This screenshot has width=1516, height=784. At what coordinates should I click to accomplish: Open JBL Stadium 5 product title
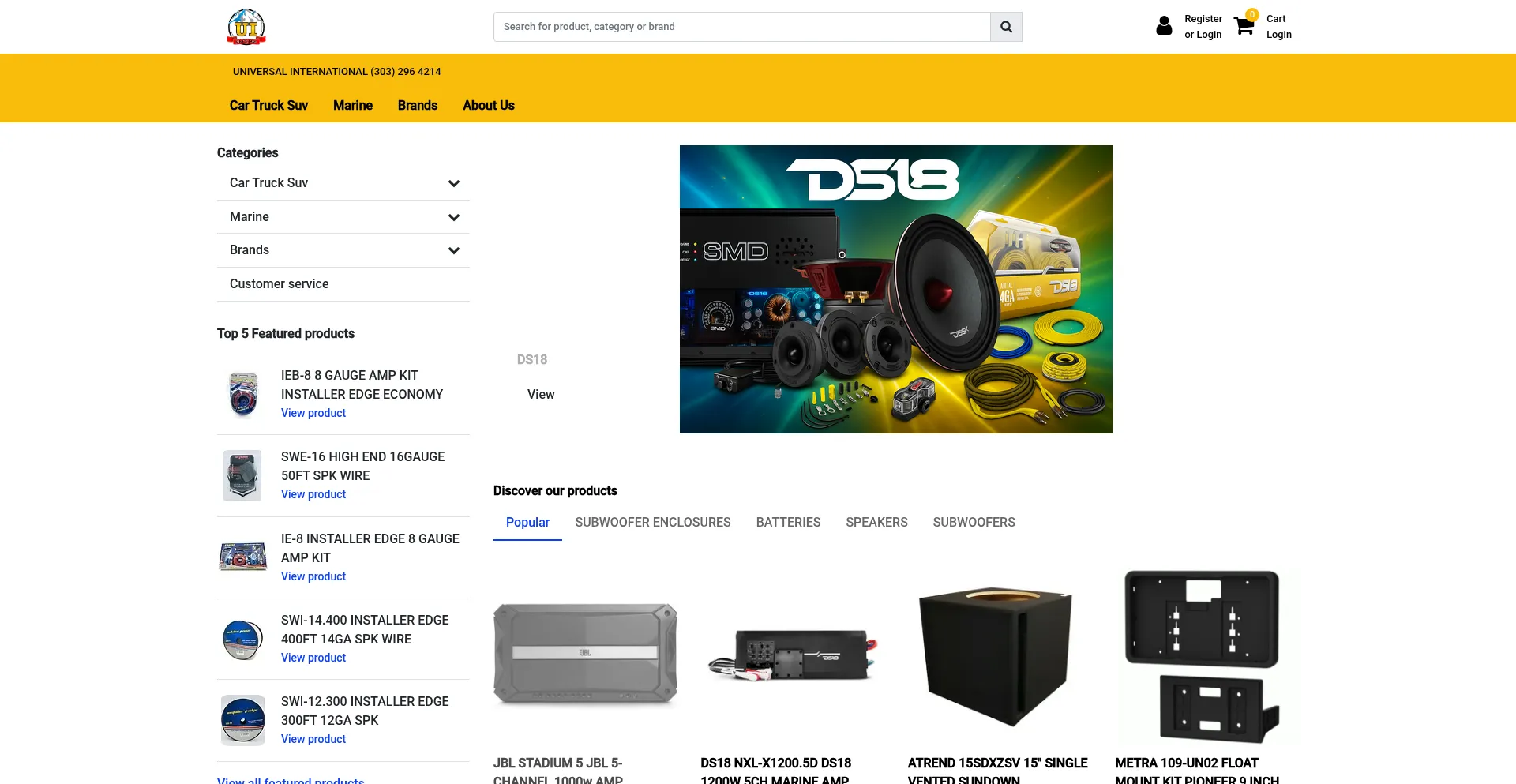point(558,771)
